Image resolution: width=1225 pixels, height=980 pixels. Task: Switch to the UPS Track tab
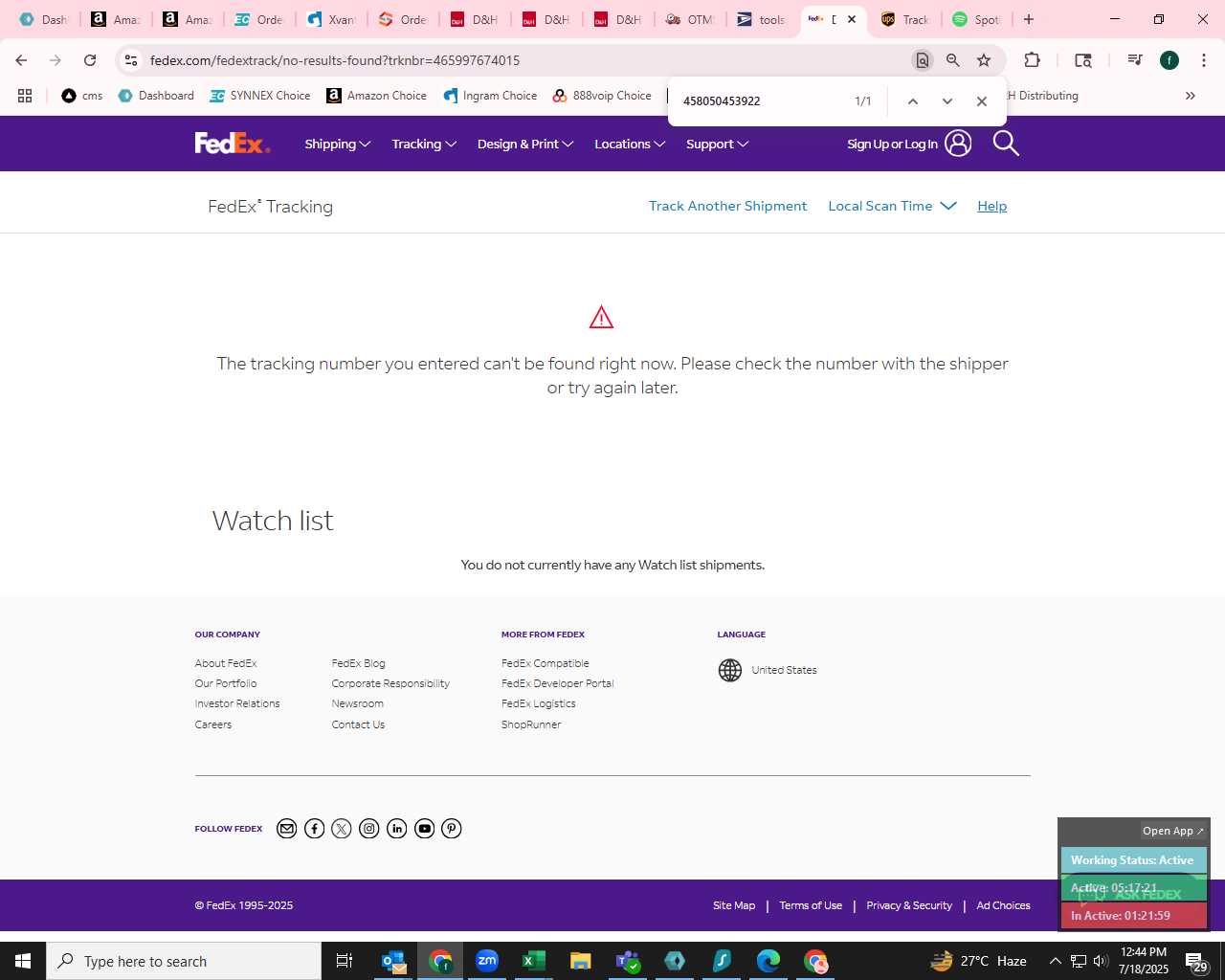pyautogui.click(x=904, y=19)
